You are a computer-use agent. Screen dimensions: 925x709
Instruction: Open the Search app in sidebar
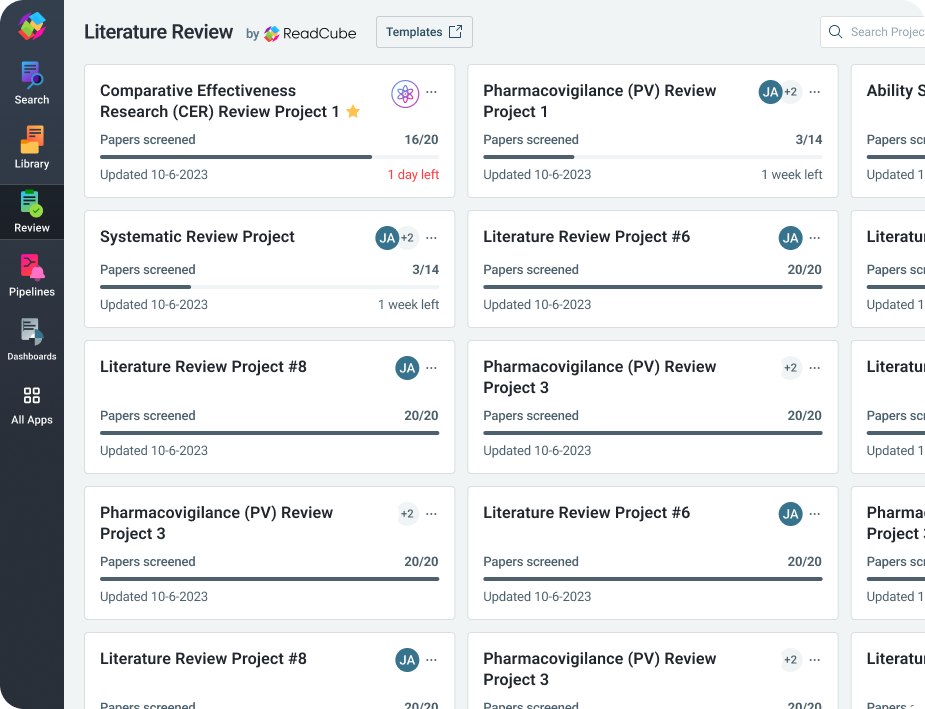(x=32, y=82)
